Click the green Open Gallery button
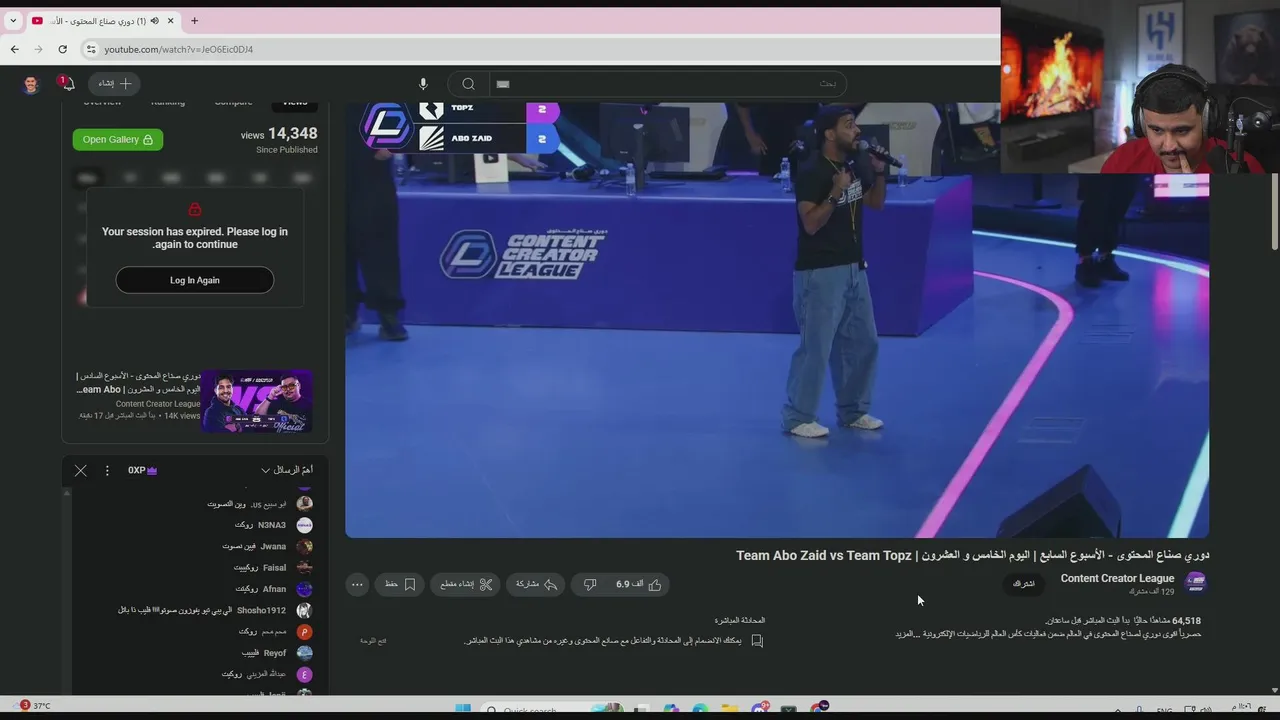 [x=118, y=140]
